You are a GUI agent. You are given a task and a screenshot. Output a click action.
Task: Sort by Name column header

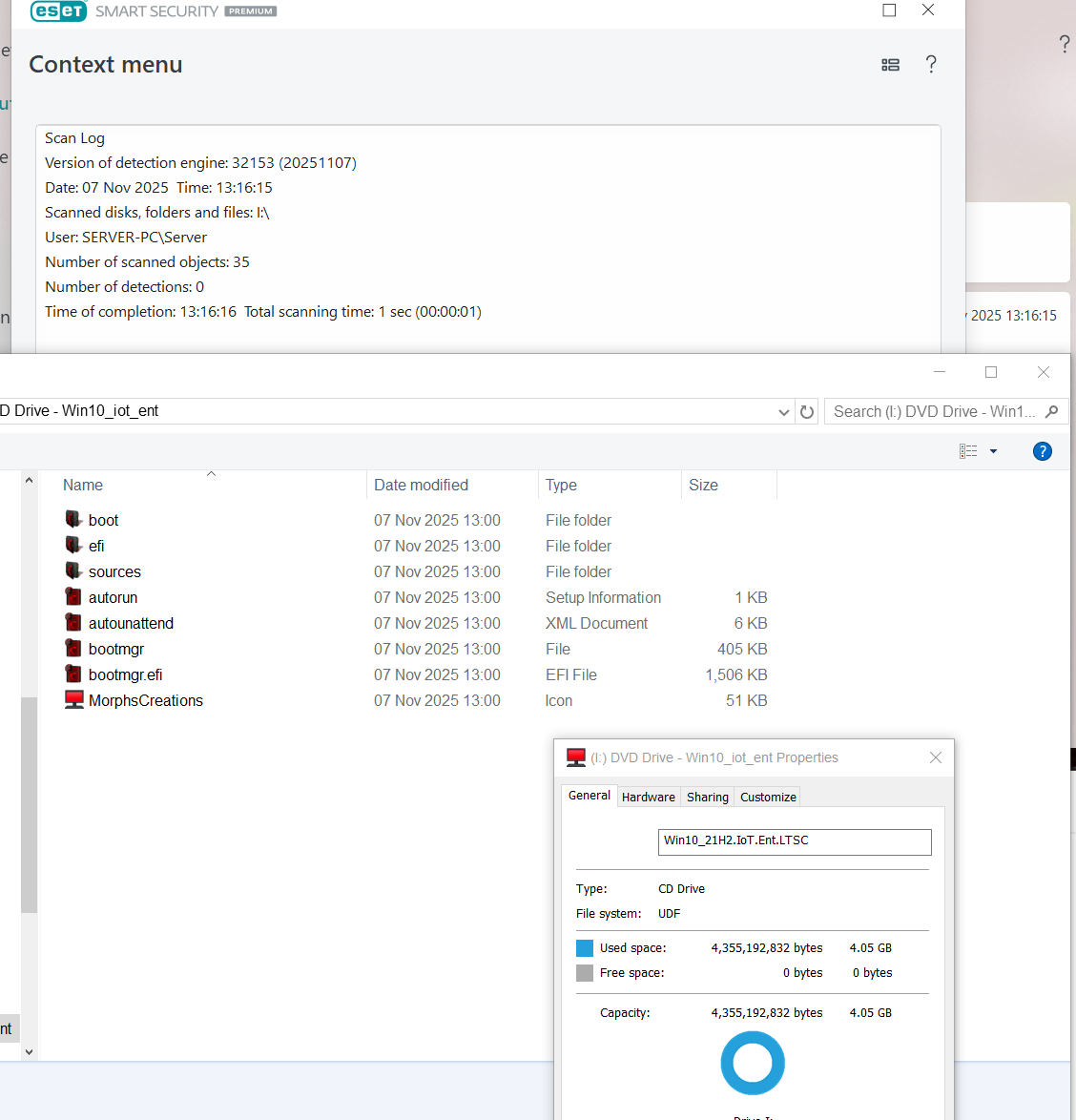tap(83, 485)
